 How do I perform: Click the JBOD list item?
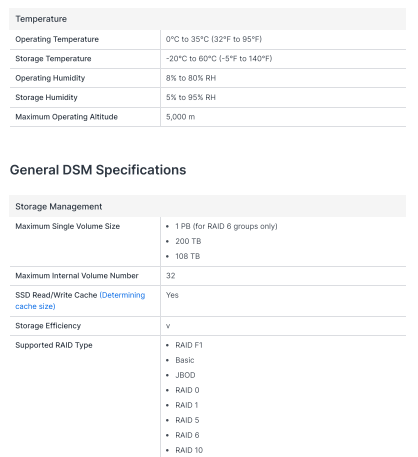pyautogui.click(x=185, y=375)
